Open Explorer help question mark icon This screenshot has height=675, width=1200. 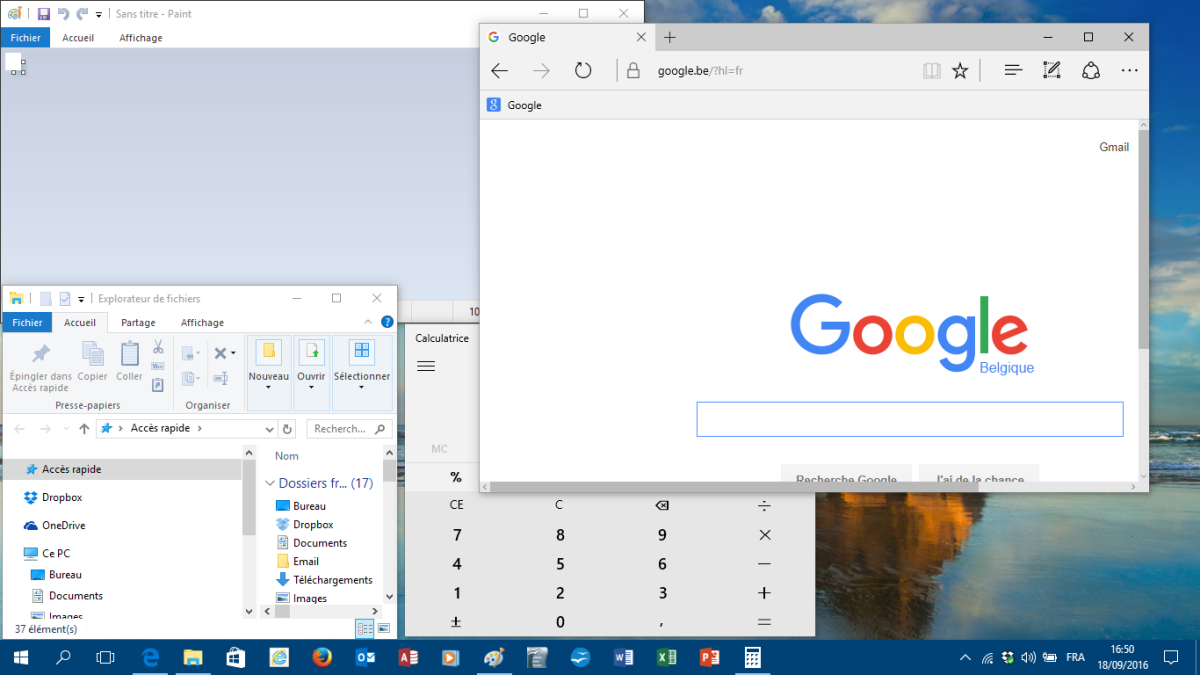pos(386,322)
